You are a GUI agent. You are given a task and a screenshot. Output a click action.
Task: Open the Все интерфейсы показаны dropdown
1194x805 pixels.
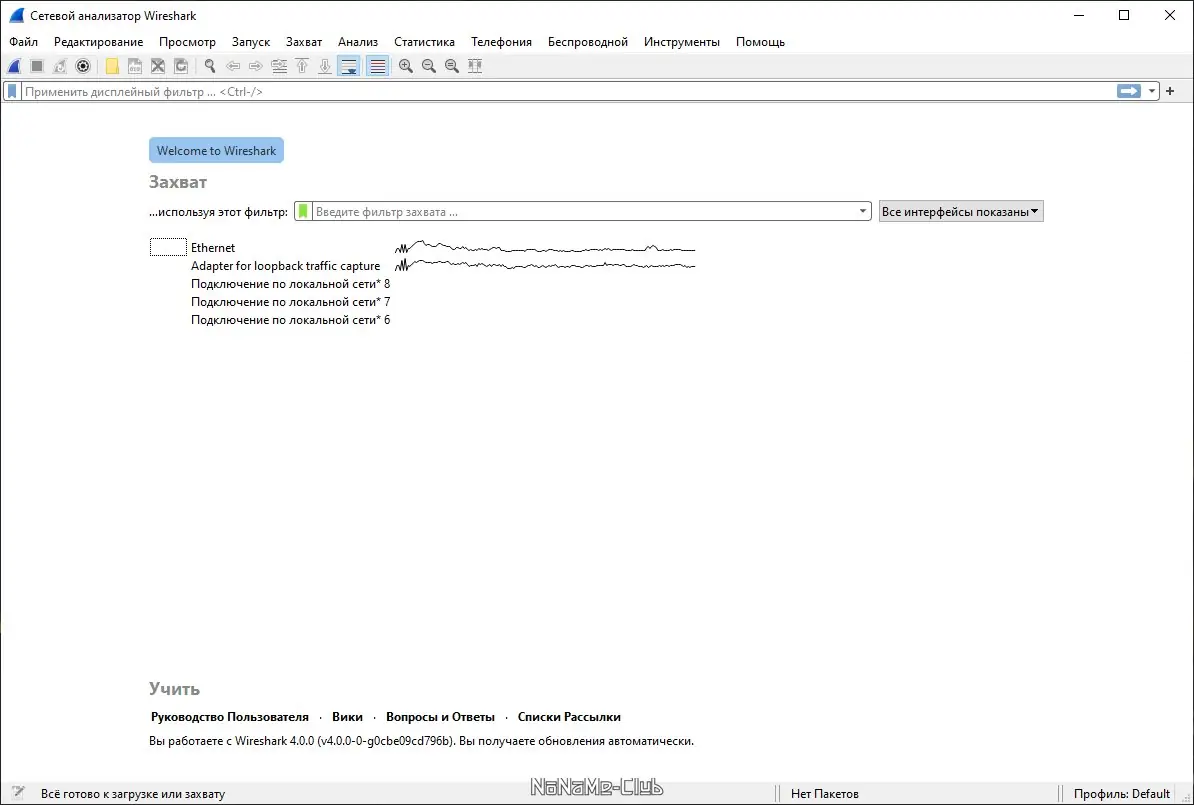[961, 212]
